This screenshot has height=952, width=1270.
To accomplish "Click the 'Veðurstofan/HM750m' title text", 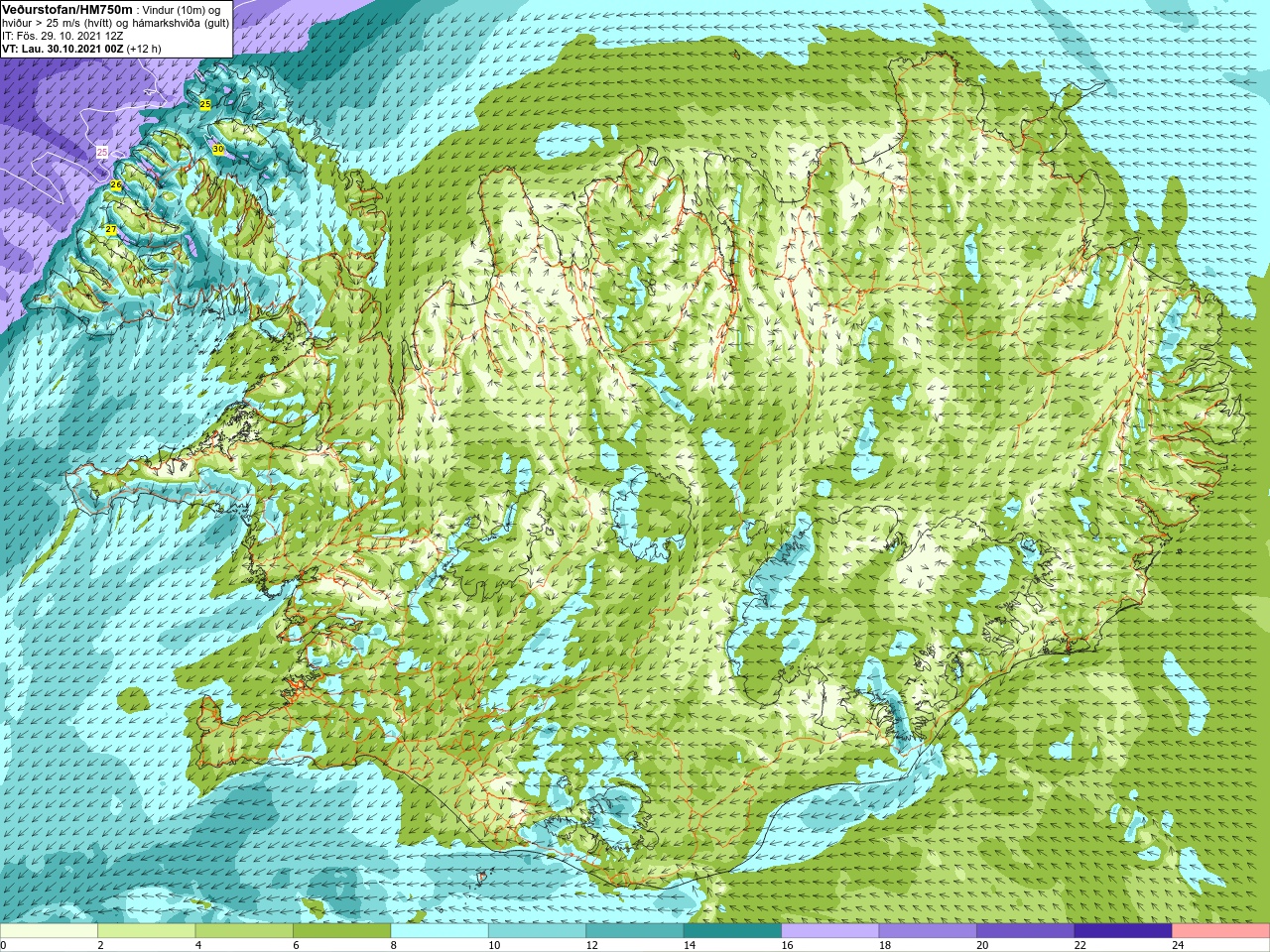I will (66, 9).
